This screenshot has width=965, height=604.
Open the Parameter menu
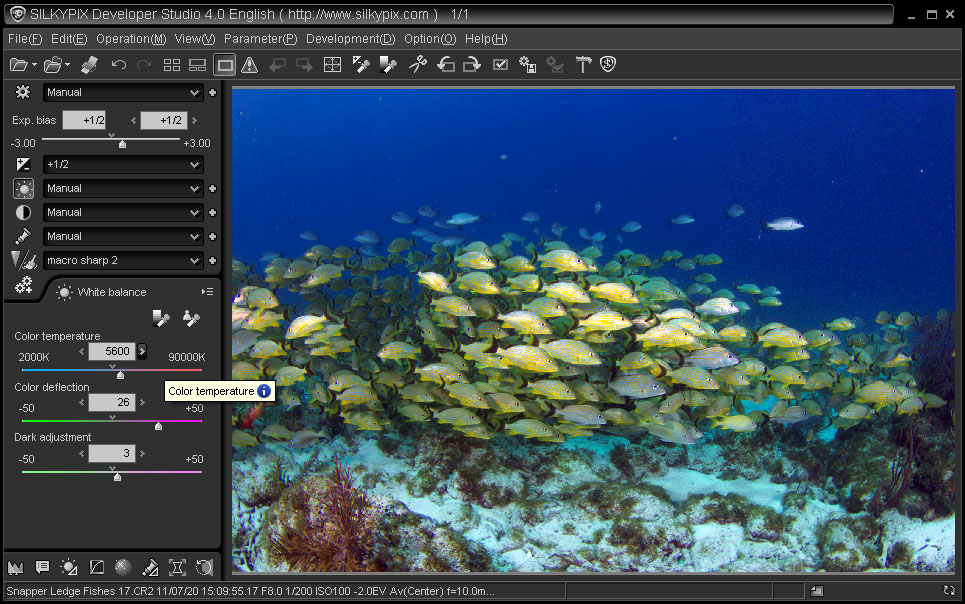[x=260, y=39]
